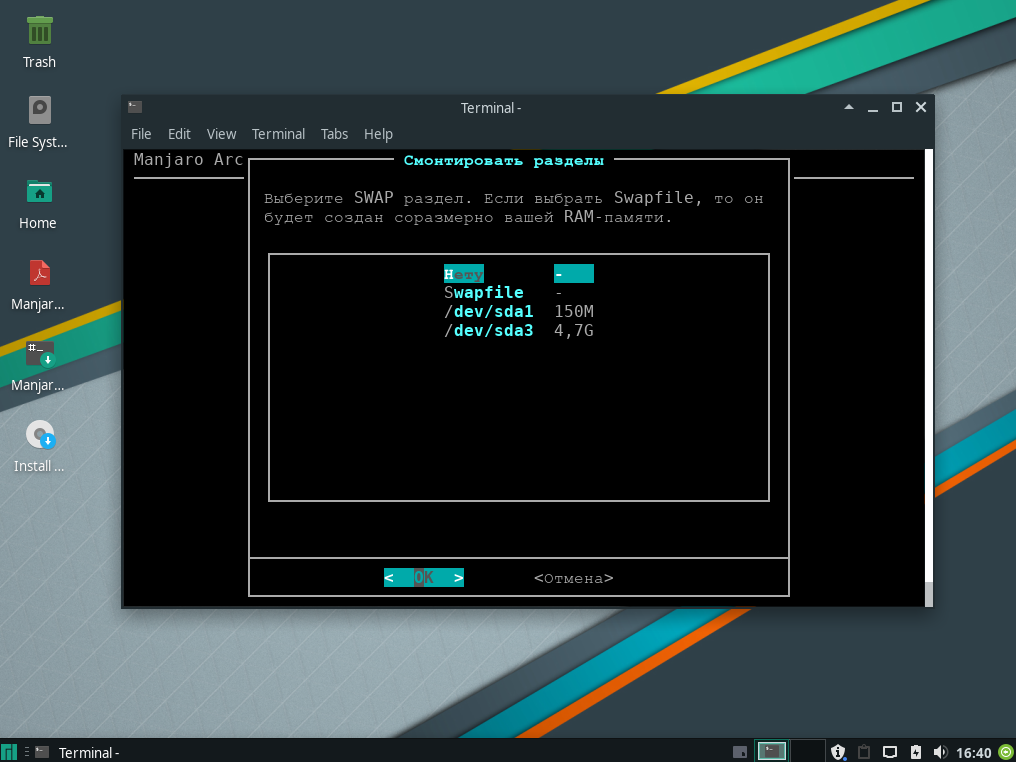This screenshot has height=762, width=1016.
Task: Select /dev/sda3 4,7G partition entry
Action: point(488,331)
